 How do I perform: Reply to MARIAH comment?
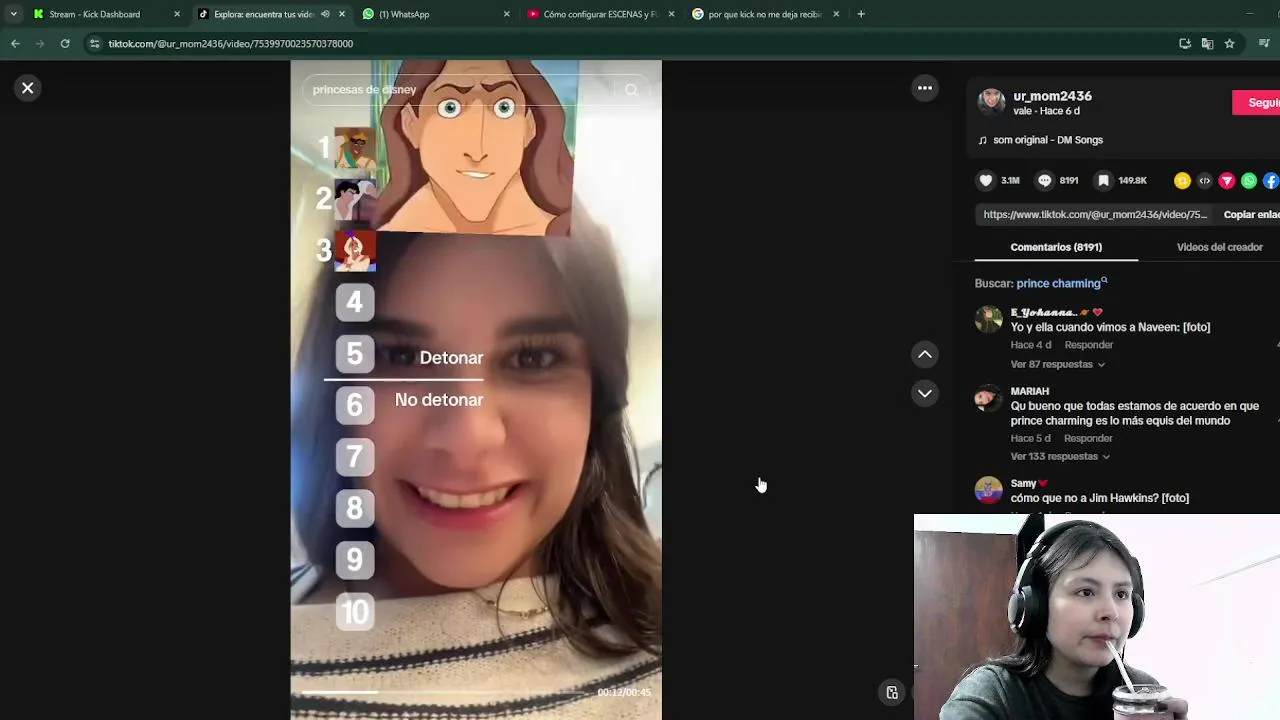pyautogui.click(x=1088, y=438)
